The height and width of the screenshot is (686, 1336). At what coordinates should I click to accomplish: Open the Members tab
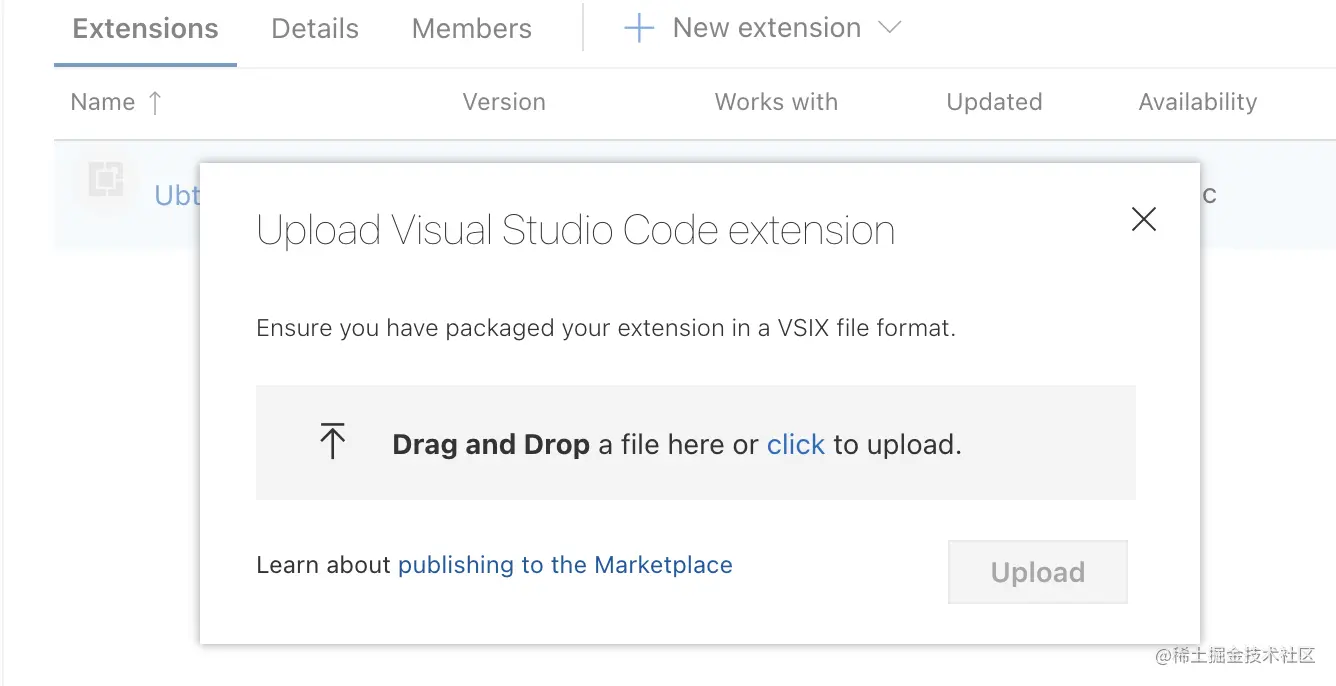click(472, 29)
